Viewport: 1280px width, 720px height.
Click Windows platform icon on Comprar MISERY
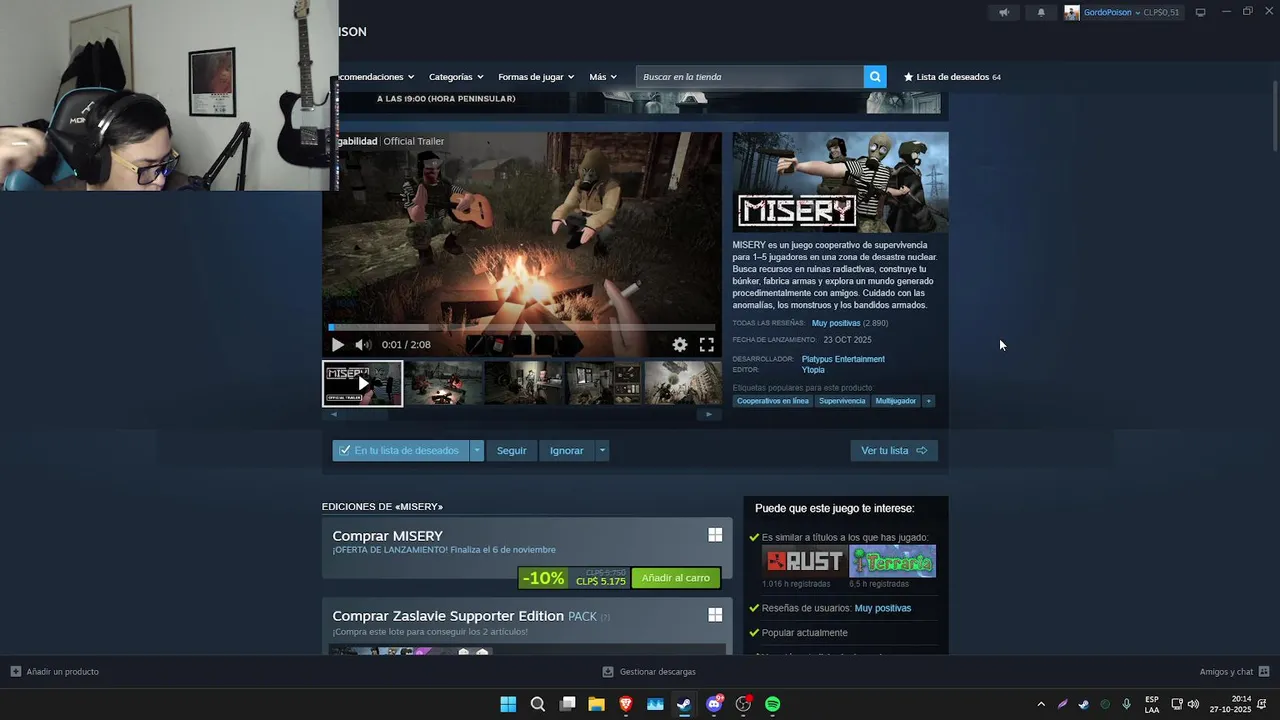(x=715, y=535)
